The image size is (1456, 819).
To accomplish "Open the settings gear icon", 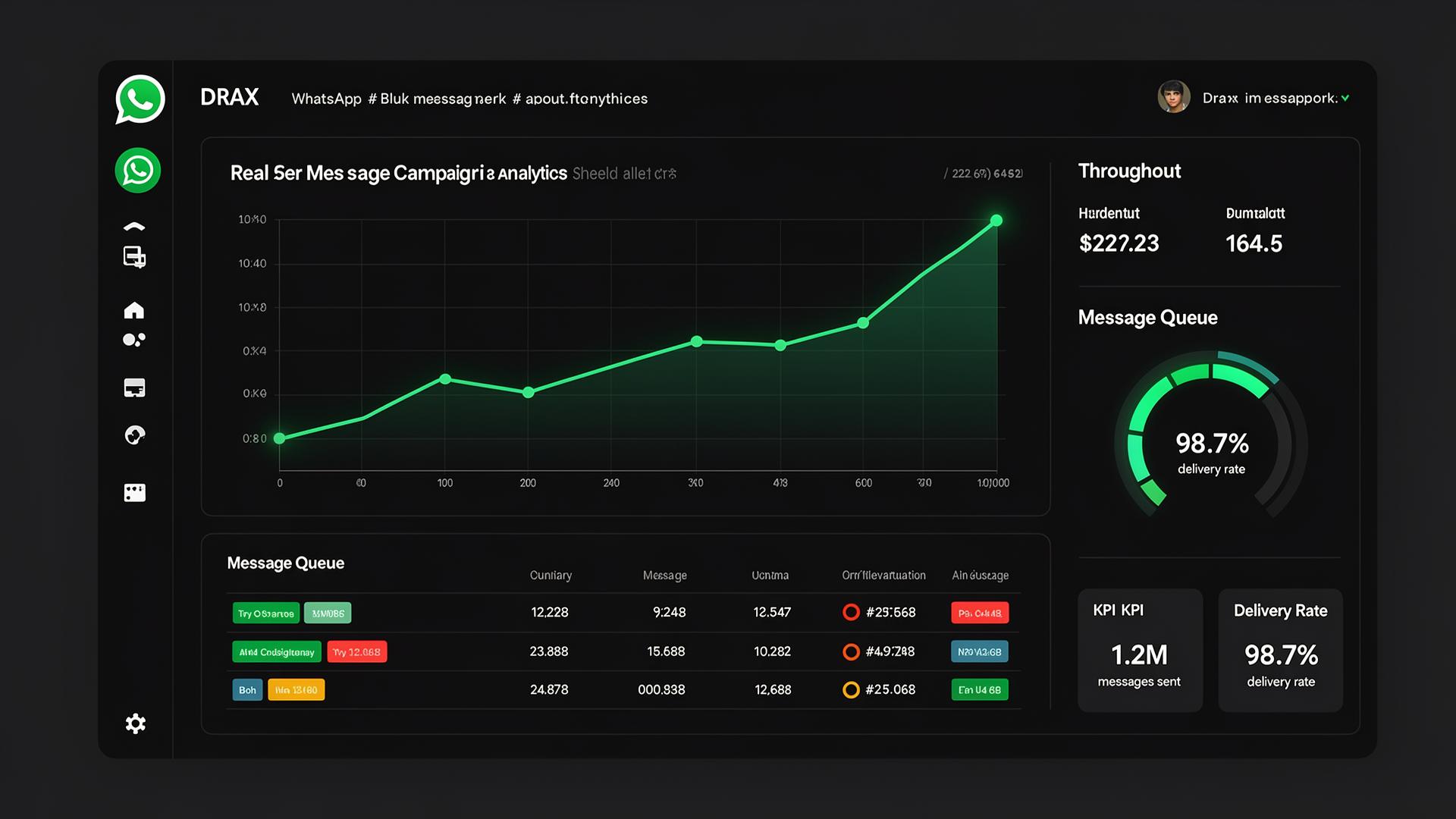I will (x=135, y=723).
